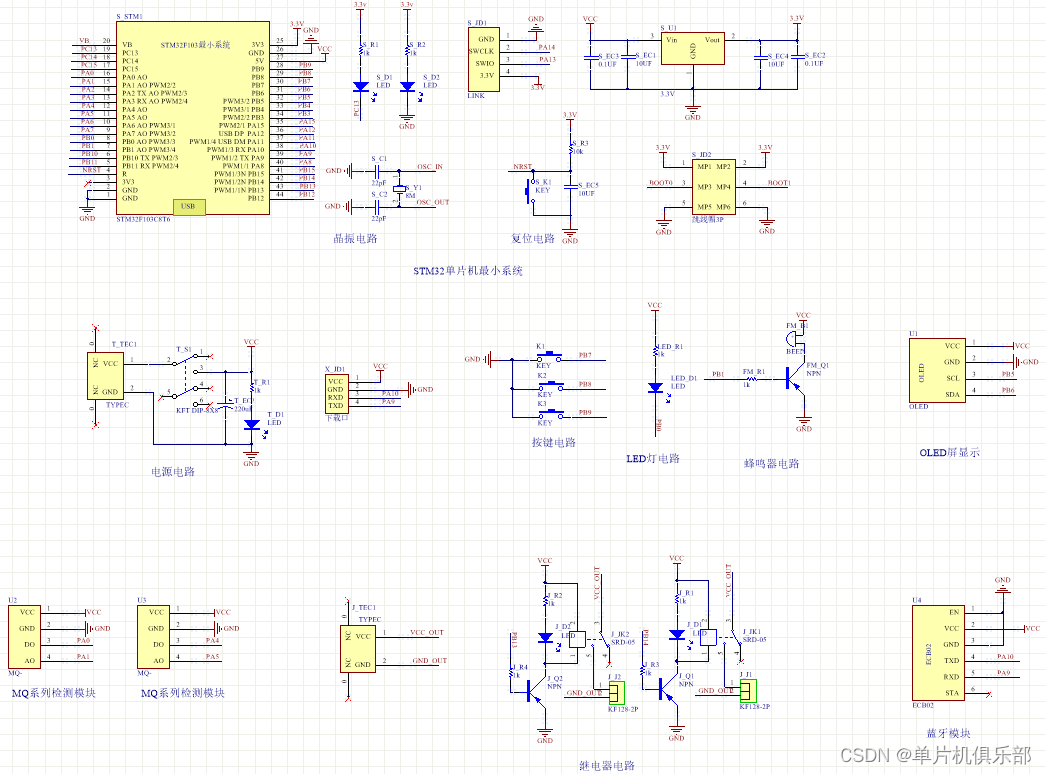Click the T_R1 1k resistor
This screenshot has width=1046, height=774.
[252, 386]
